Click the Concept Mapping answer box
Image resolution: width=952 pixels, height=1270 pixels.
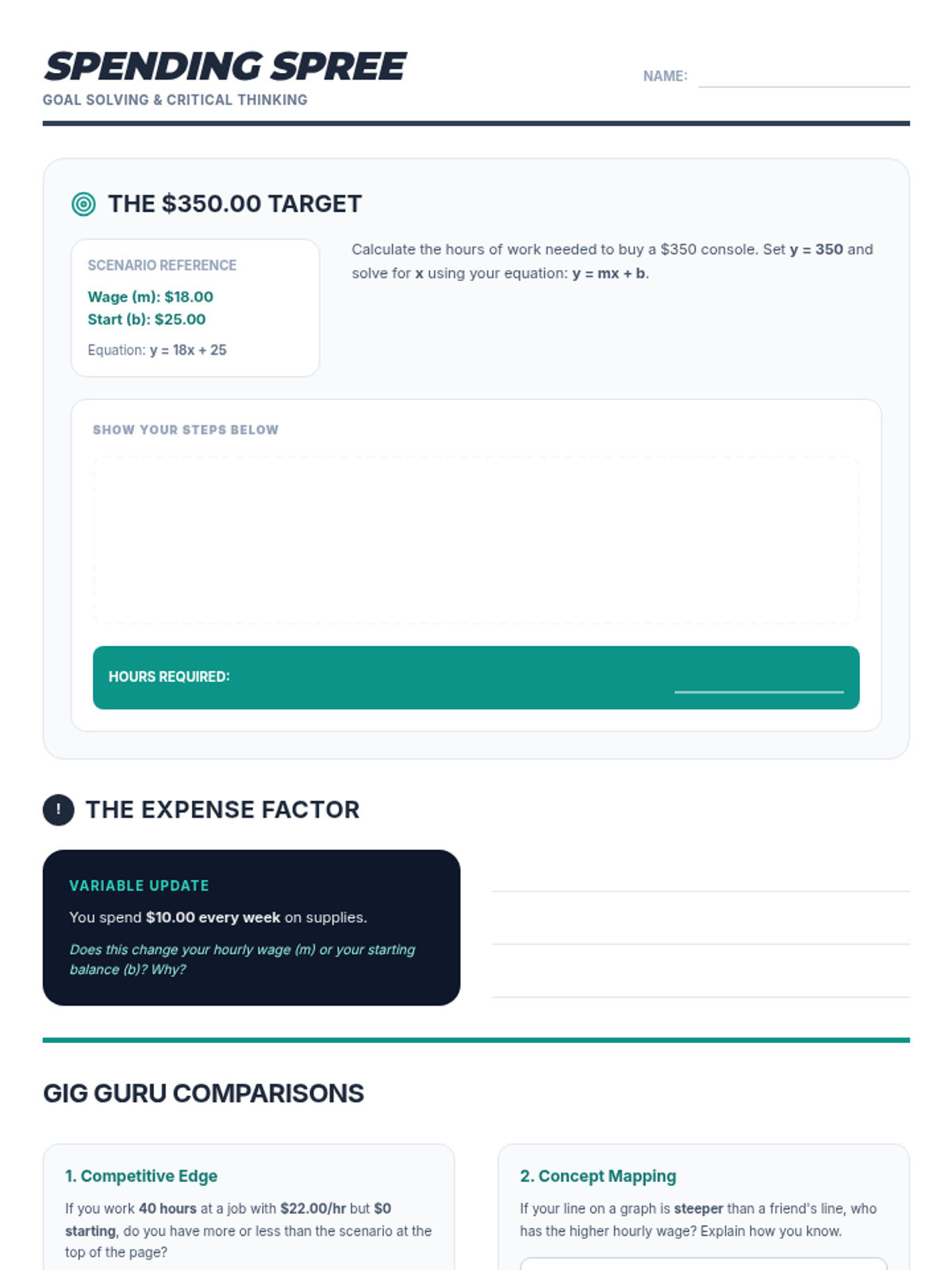click(x=704, y=1264)
